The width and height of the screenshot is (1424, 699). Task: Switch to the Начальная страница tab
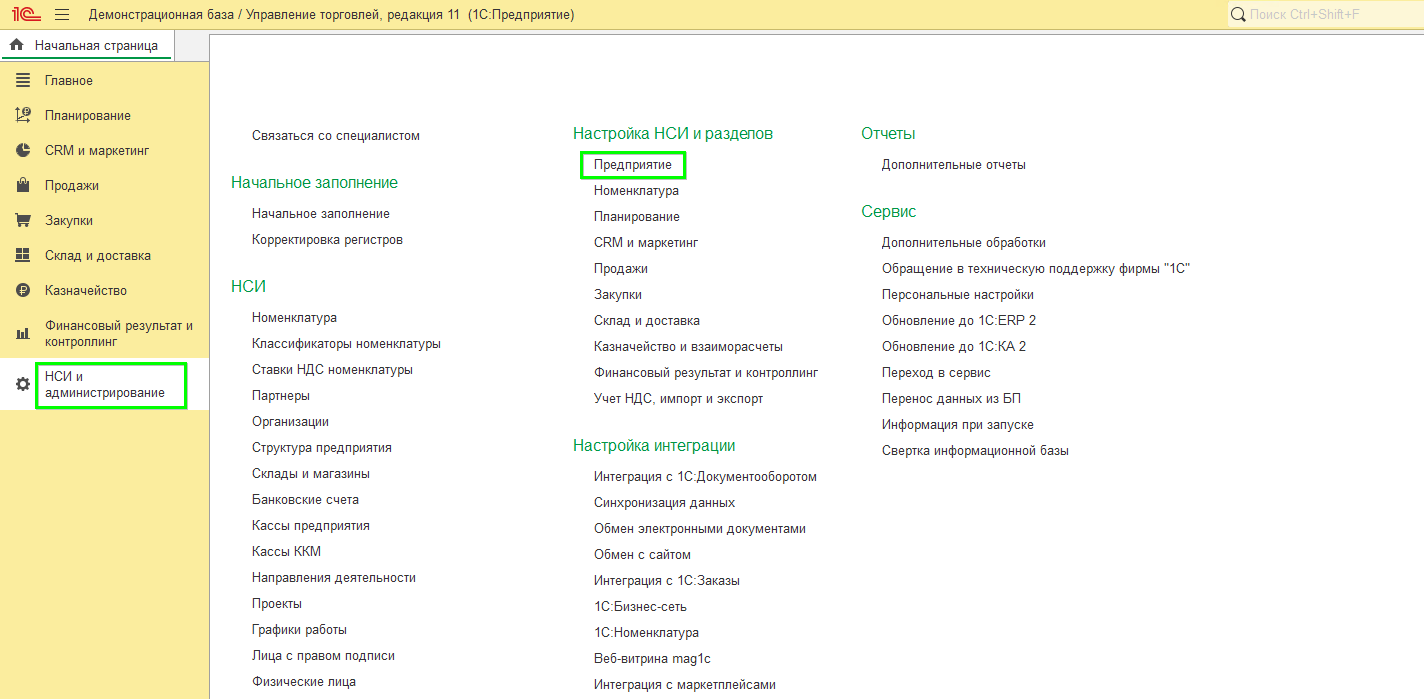86,45
